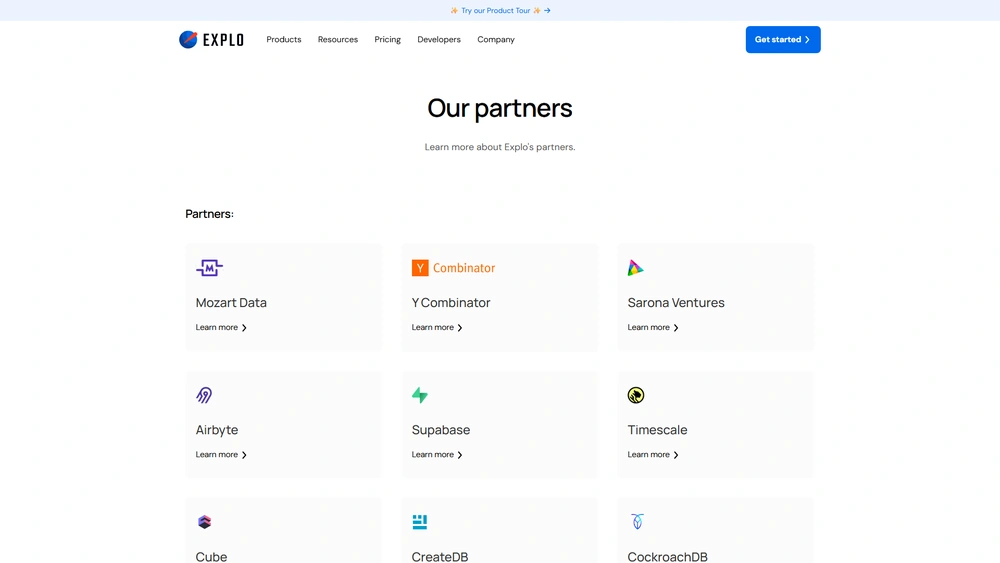Click the arrow in the Product Tour banner
This screenshot has height=563, width=1000.
tap(547, 11)
